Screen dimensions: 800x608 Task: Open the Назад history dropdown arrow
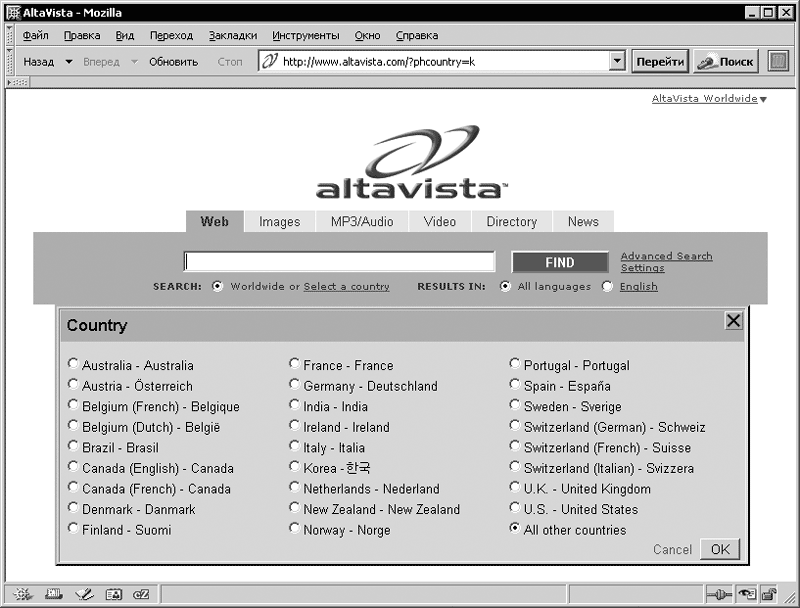69,62
